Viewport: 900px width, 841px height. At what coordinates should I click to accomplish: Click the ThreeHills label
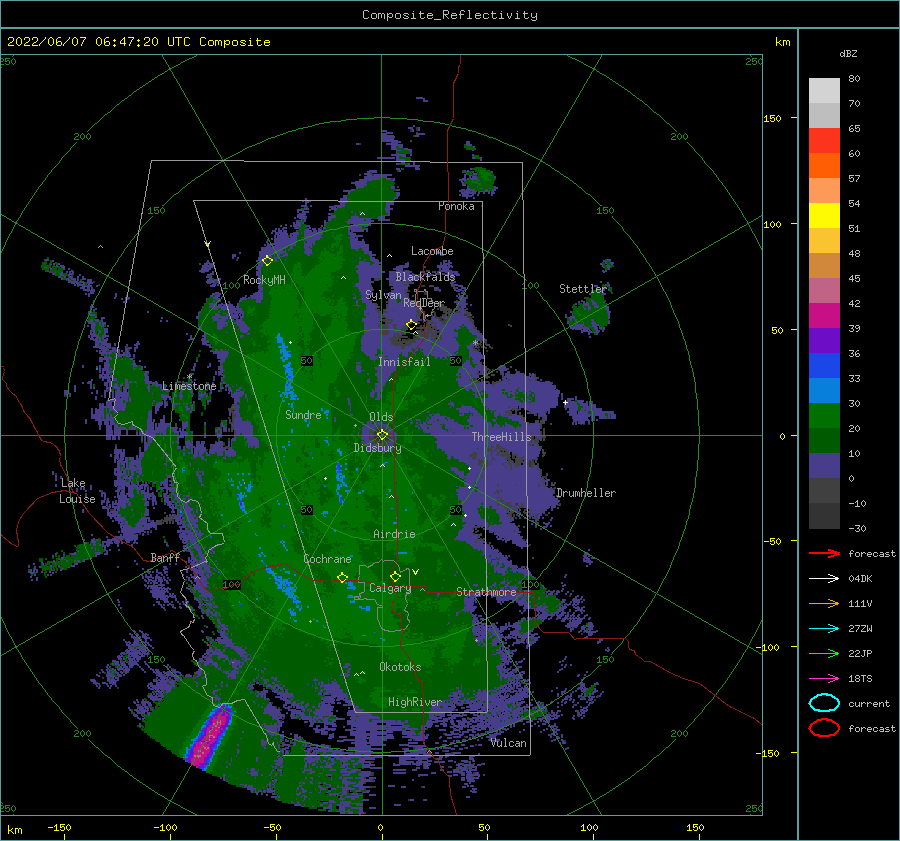click(502, 437)
